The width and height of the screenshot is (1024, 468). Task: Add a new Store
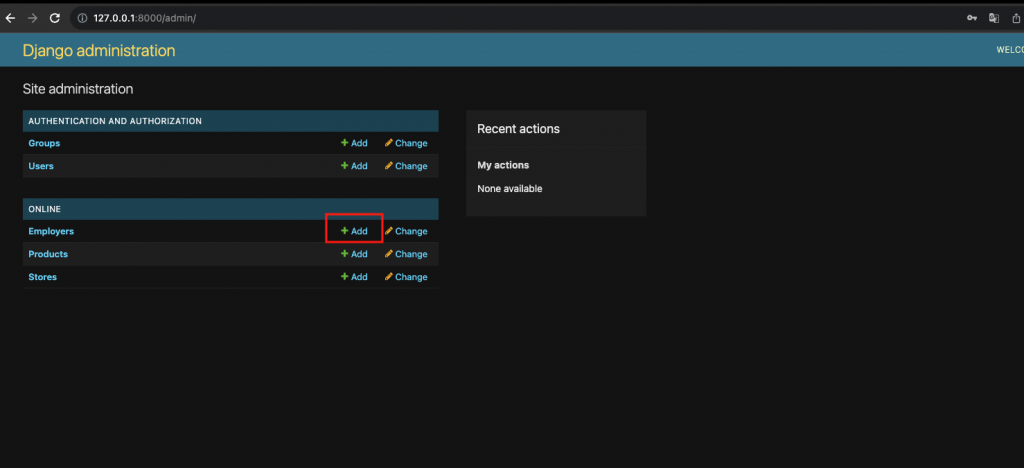click(354, 277)
